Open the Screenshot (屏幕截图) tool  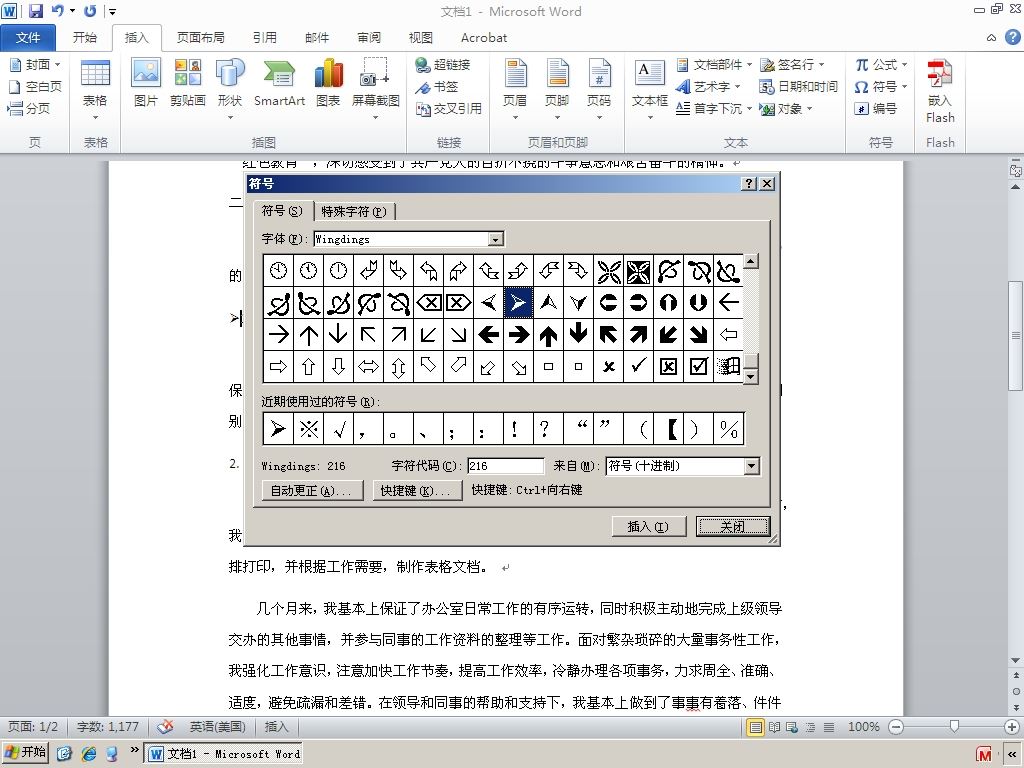376,89
